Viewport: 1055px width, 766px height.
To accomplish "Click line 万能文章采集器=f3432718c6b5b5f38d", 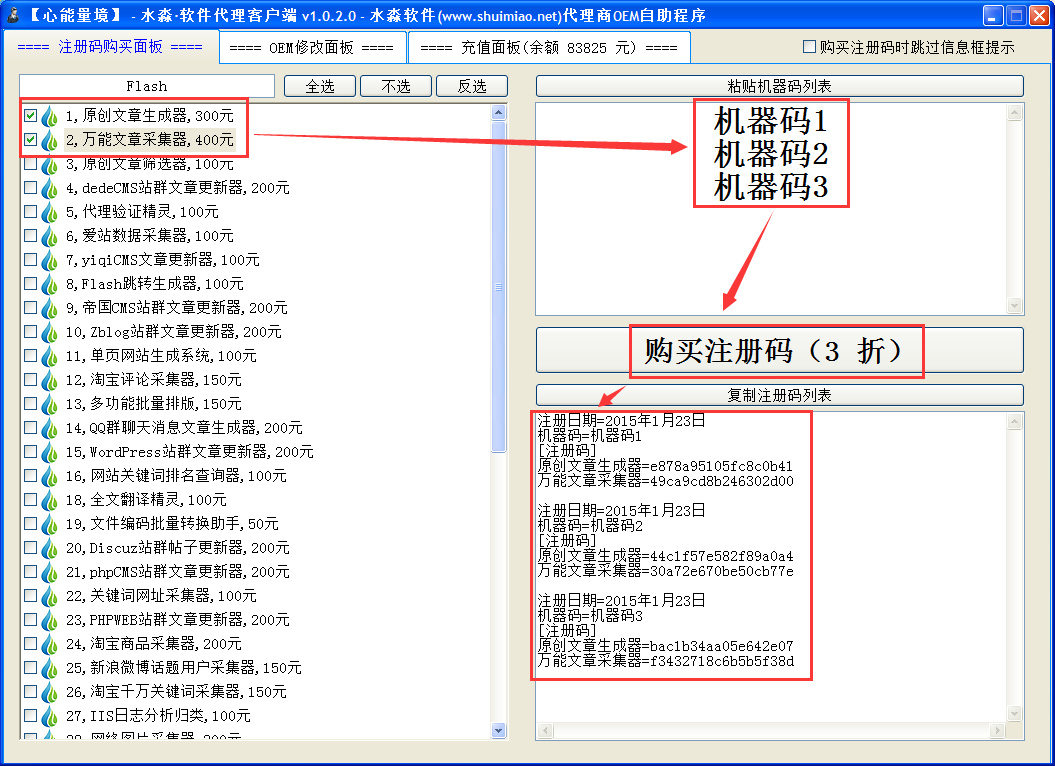I will coord(666,661).
